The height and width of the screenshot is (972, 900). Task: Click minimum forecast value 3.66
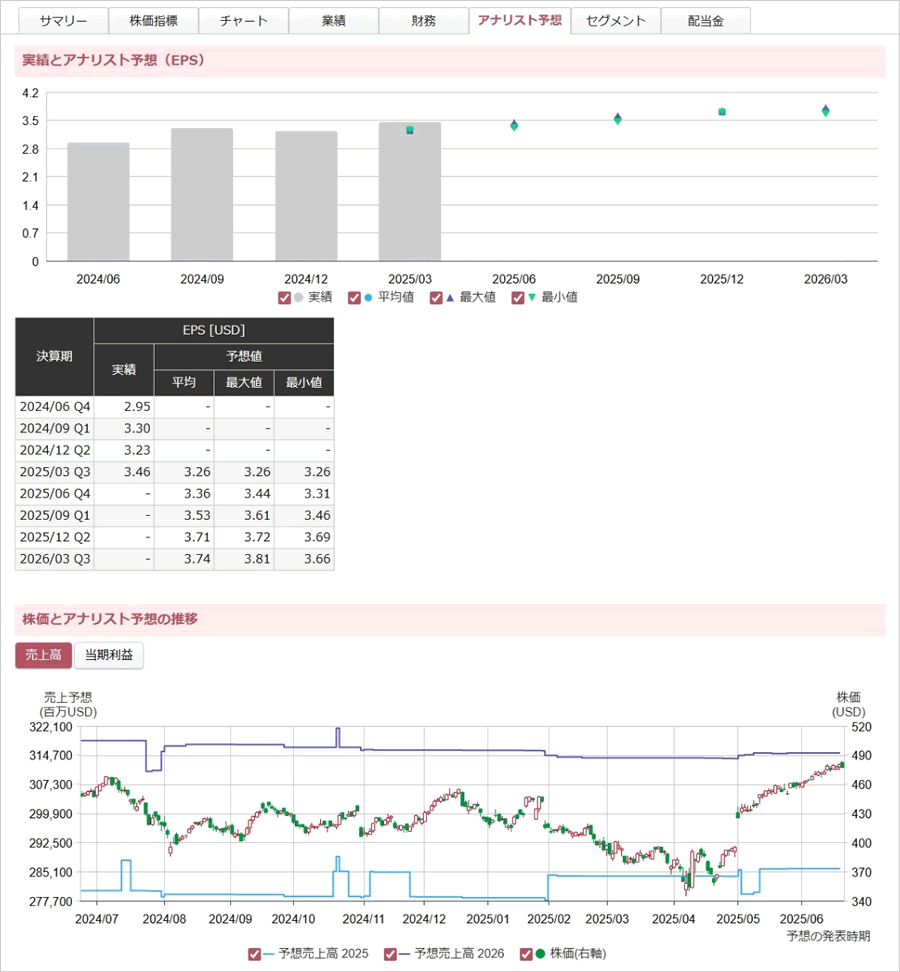click(317, 559)
